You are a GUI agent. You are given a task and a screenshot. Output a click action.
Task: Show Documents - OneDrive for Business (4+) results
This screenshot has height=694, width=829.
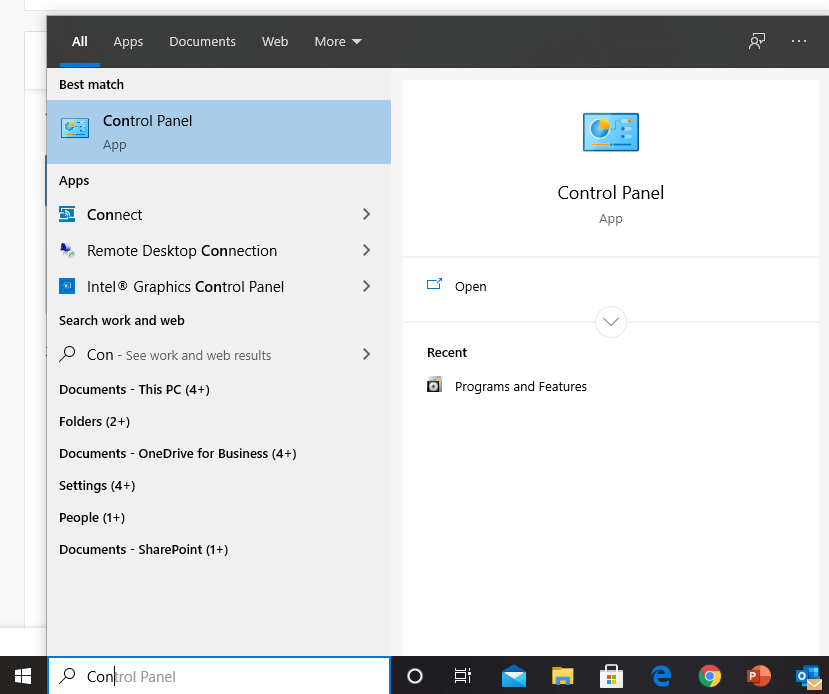(178, 454)
